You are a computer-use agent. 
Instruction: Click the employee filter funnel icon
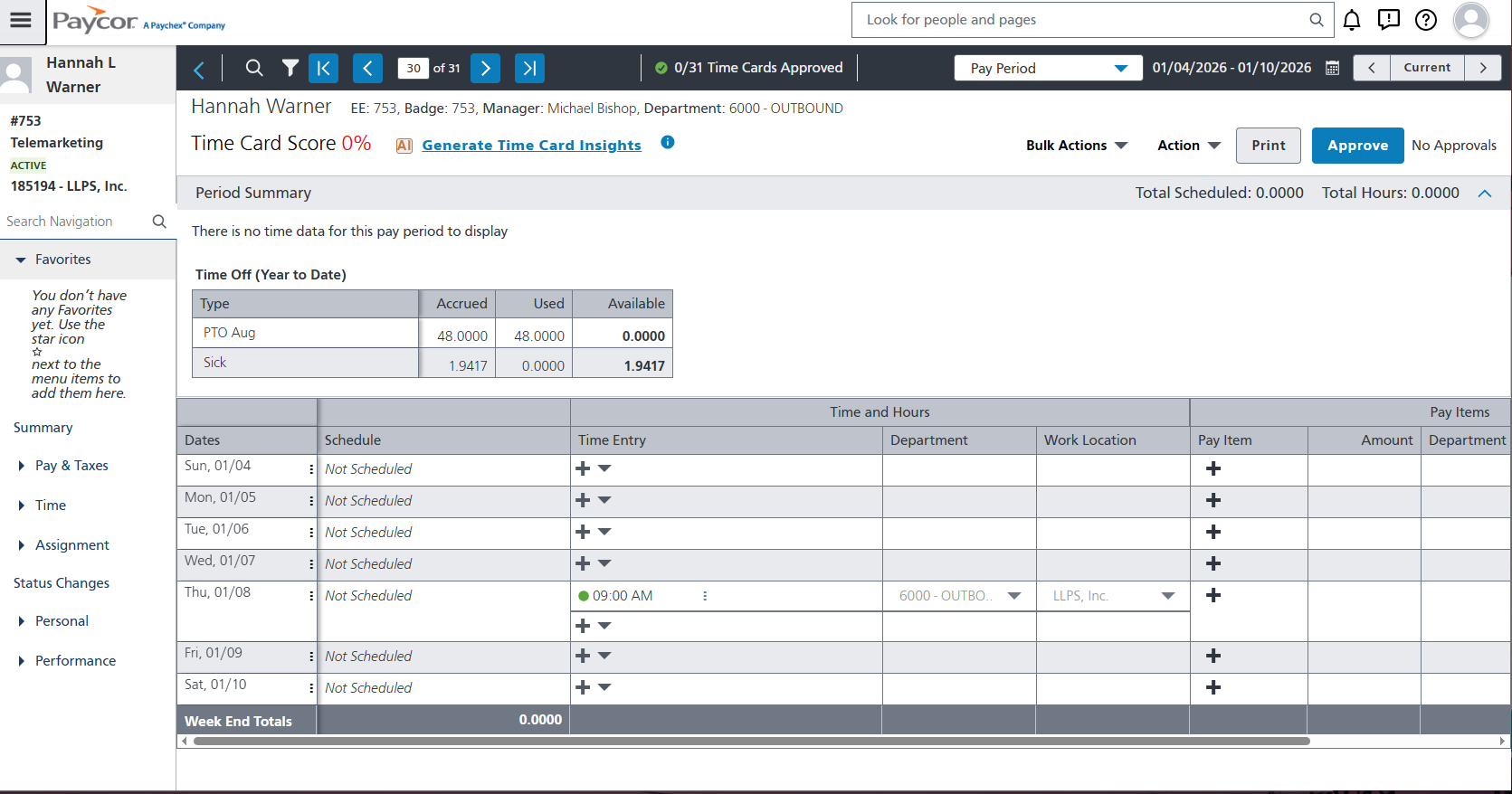290,68
